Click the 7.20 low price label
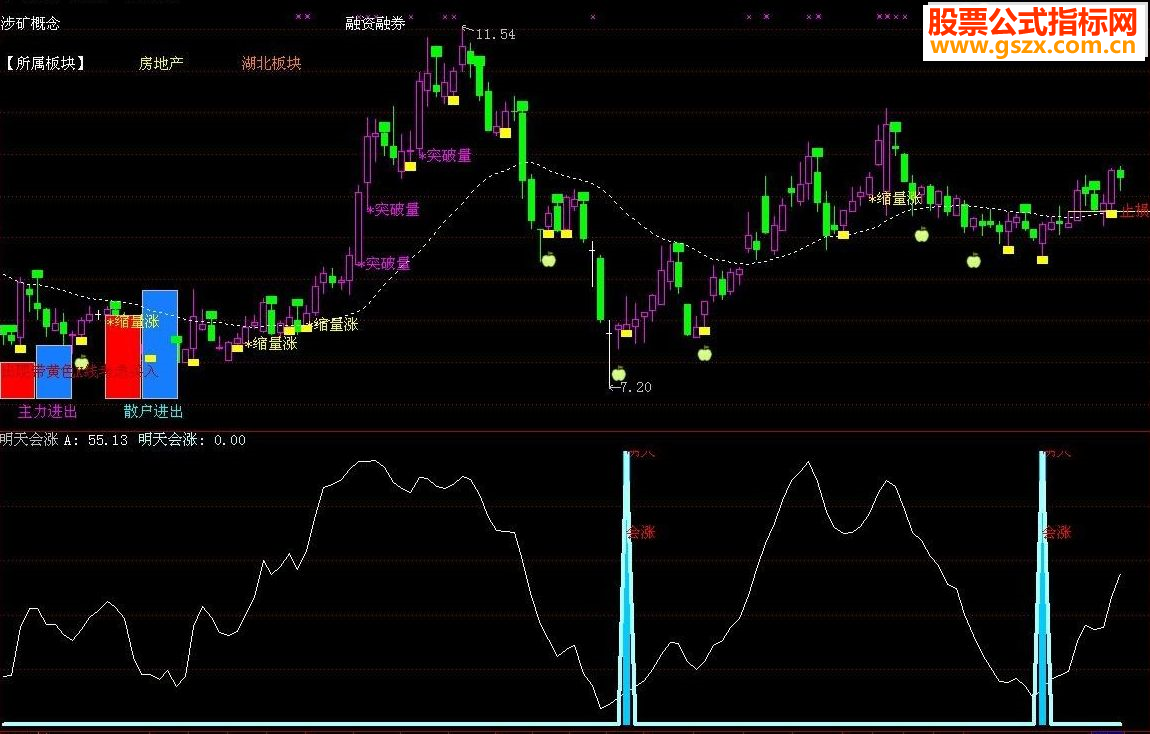The height and width of the screenshot is (734, 1150). coord(635,387)
